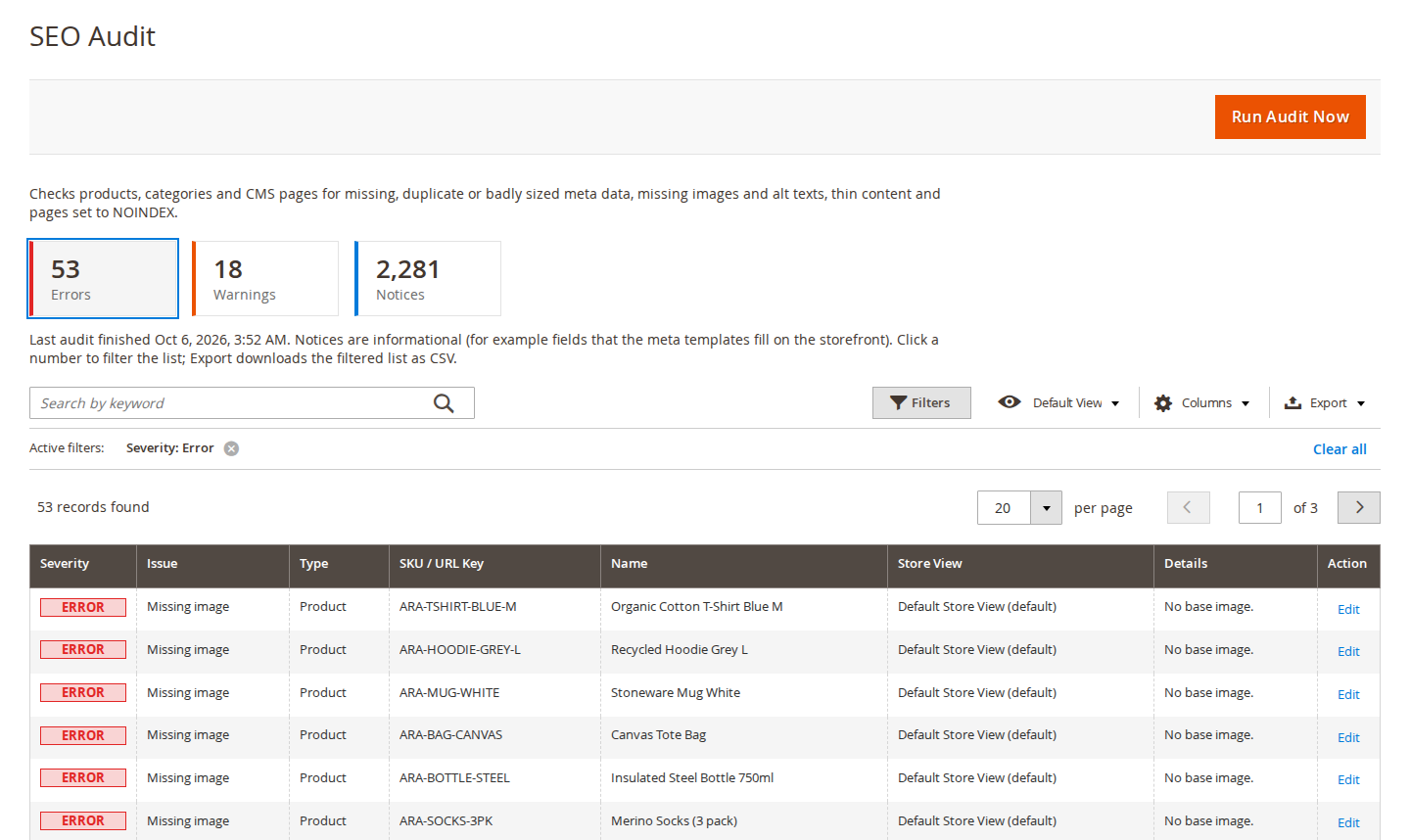Edit the Merino Socks (3 pack) row

[1348, 822]
